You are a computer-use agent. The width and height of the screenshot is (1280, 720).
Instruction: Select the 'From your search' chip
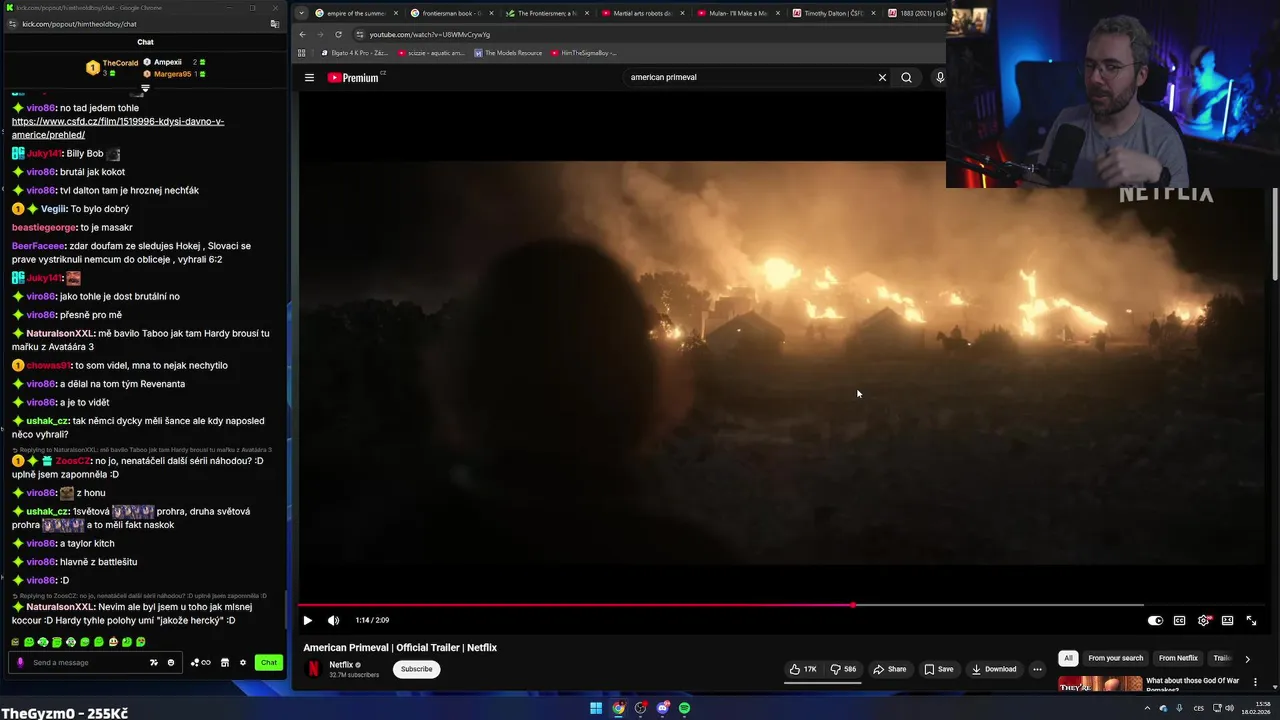tap(1115, 658)
